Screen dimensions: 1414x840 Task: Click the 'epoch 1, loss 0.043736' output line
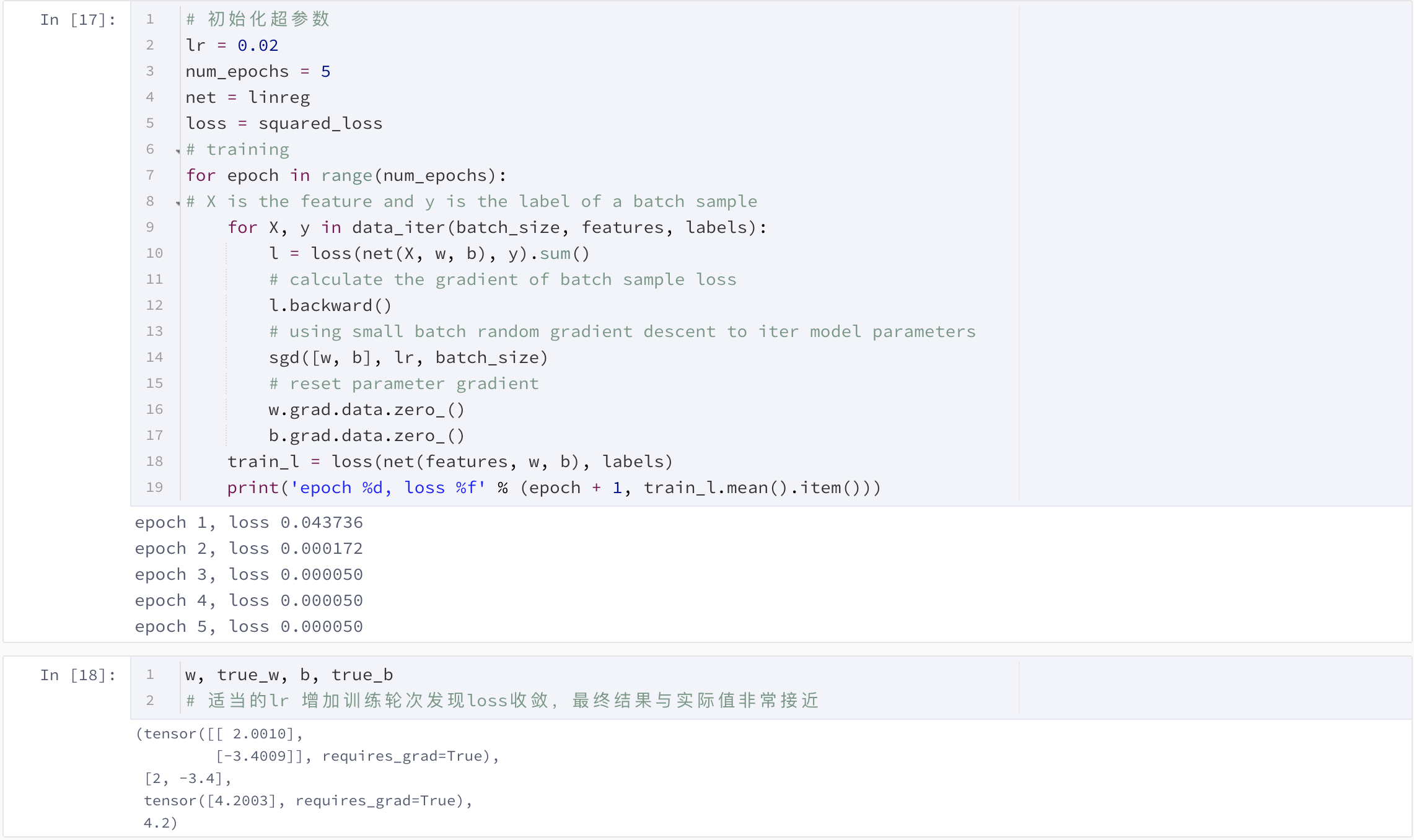(x=248, y=523)
